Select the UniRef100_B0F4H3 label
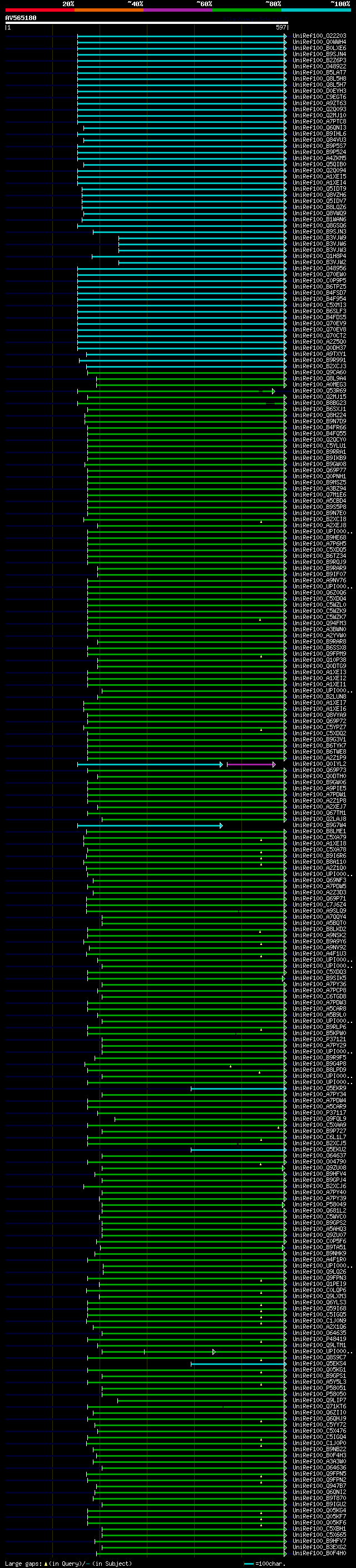 pyautogui.click(x=319, y=1456)
